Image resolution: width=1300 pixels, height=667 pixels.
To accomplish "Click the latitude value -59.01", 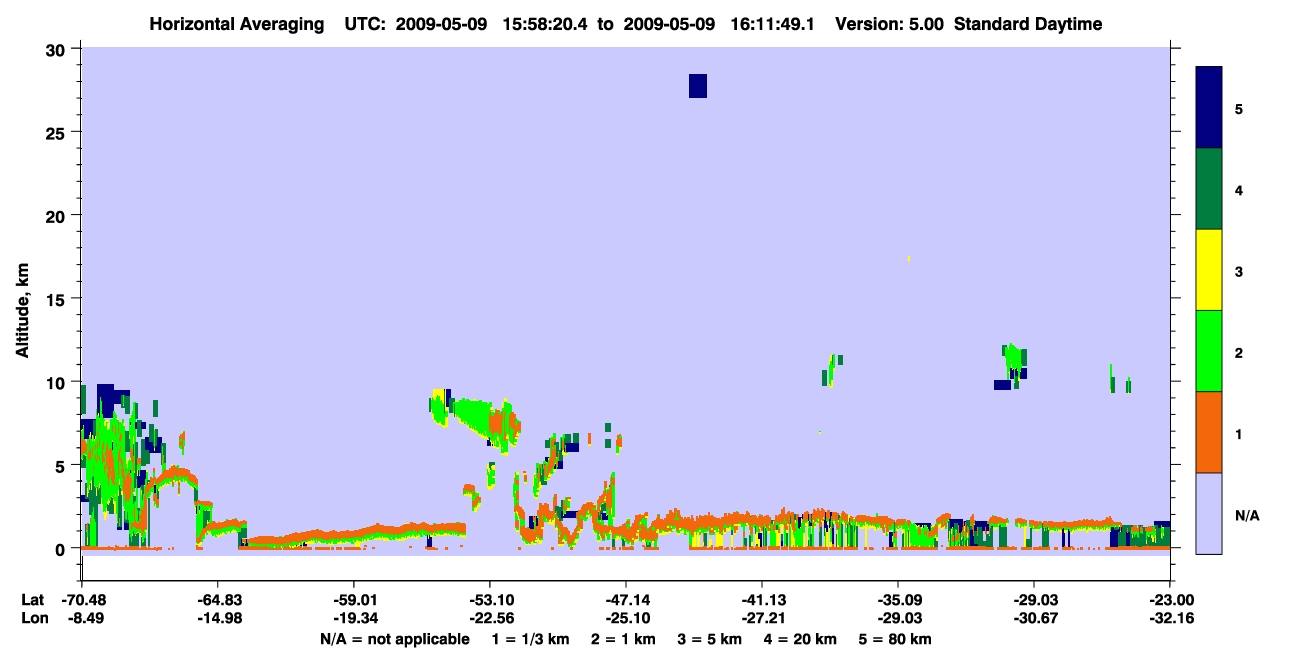I will (354, 600).
